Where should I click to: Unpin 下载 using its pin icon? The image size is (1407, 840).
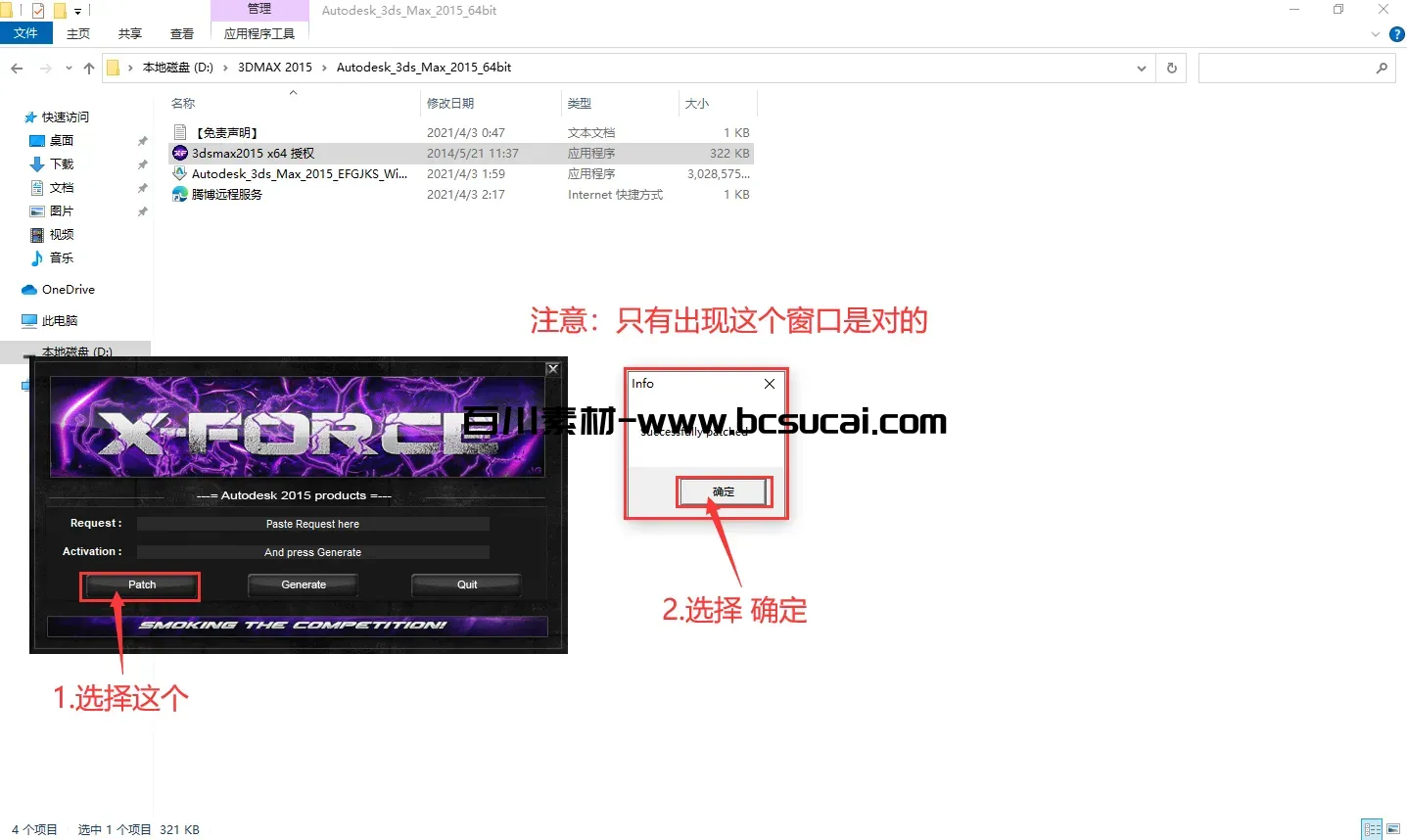click(142, 164)
